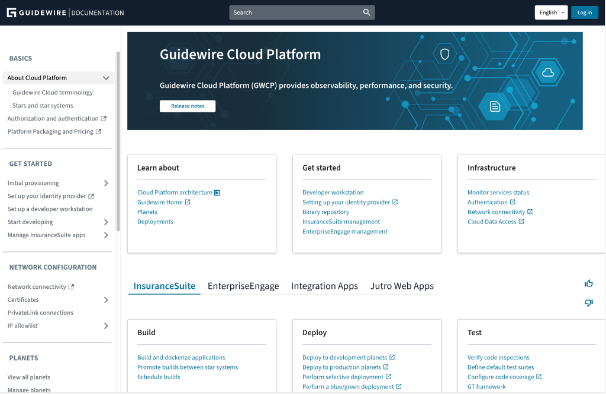Open PrivateLink connections sidebar link

40,313
